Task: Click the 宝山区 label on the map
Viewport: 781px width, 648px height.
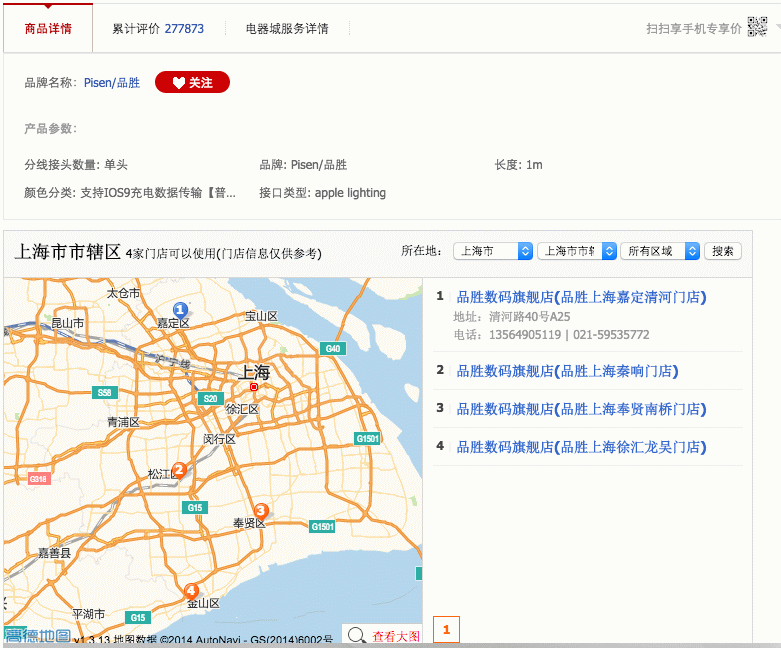Action: click(x=261, y=316)
